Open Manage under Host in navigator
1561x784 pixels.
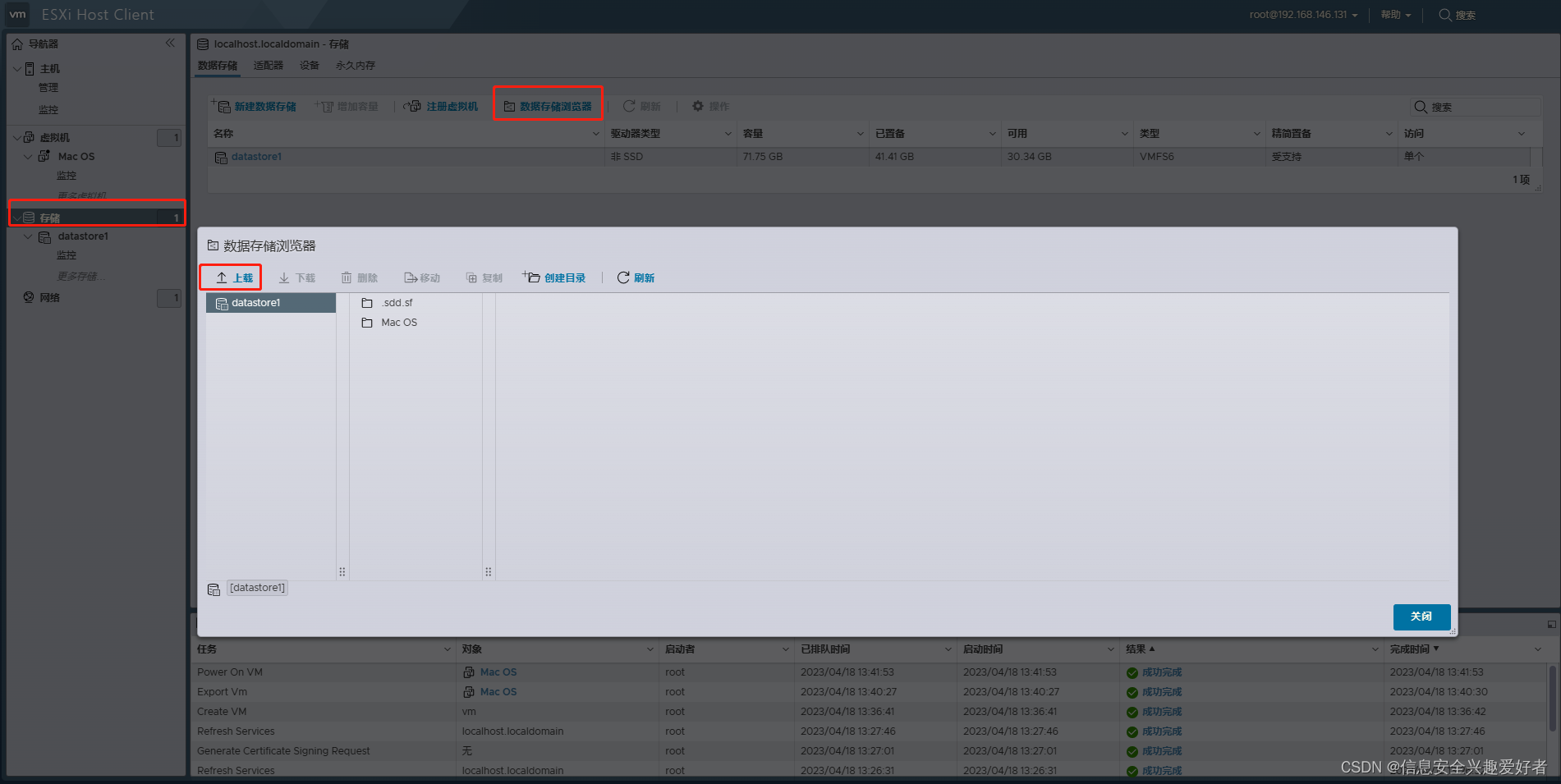(48, 88)
